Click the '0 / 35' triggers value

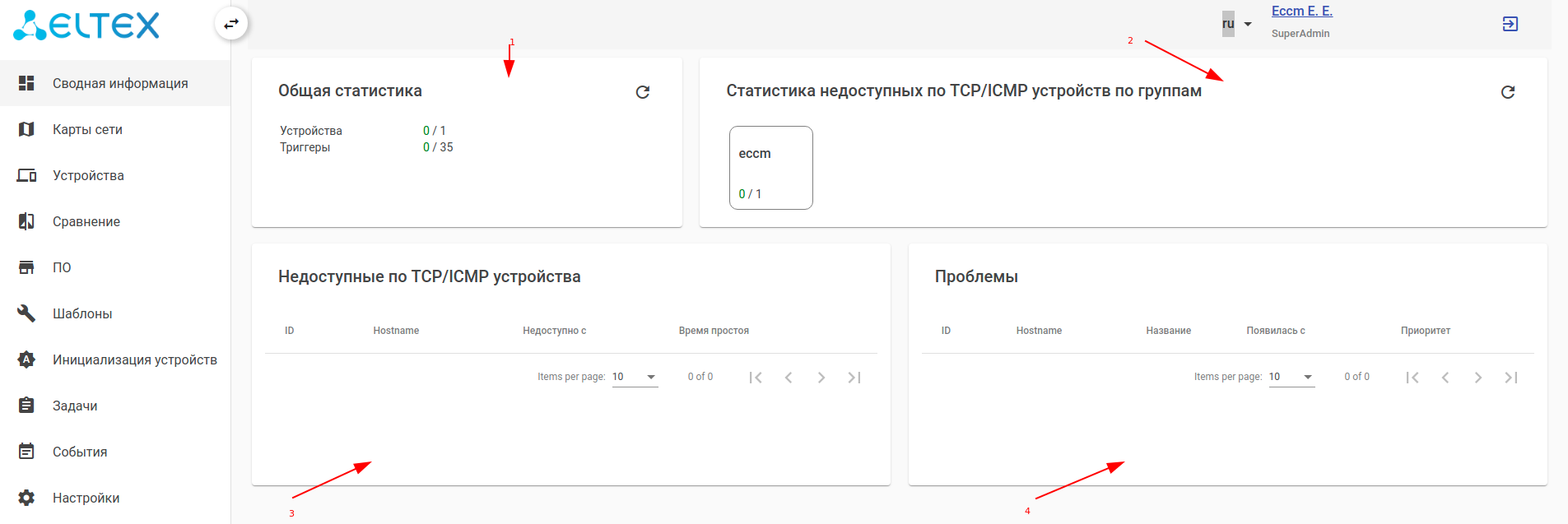pyautogui.click(x=438, y=147)
